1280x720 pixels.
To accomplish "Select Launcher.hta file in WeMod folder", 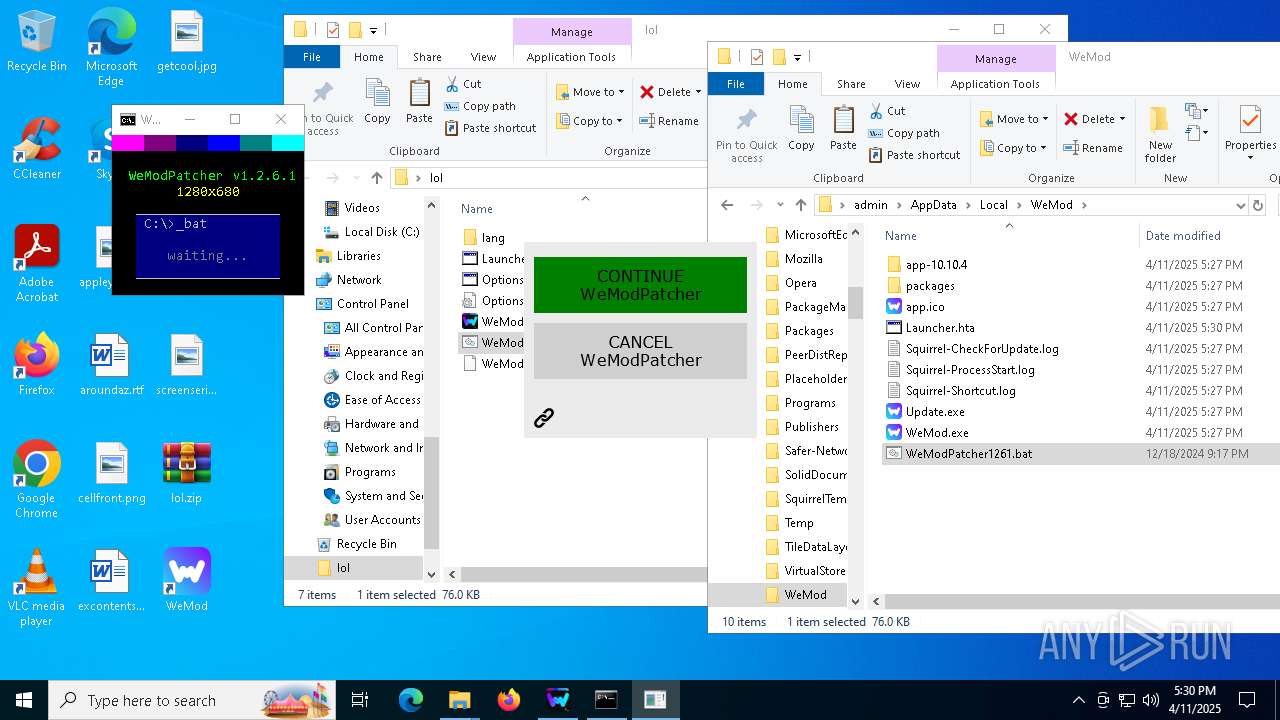I will point(939,328).
